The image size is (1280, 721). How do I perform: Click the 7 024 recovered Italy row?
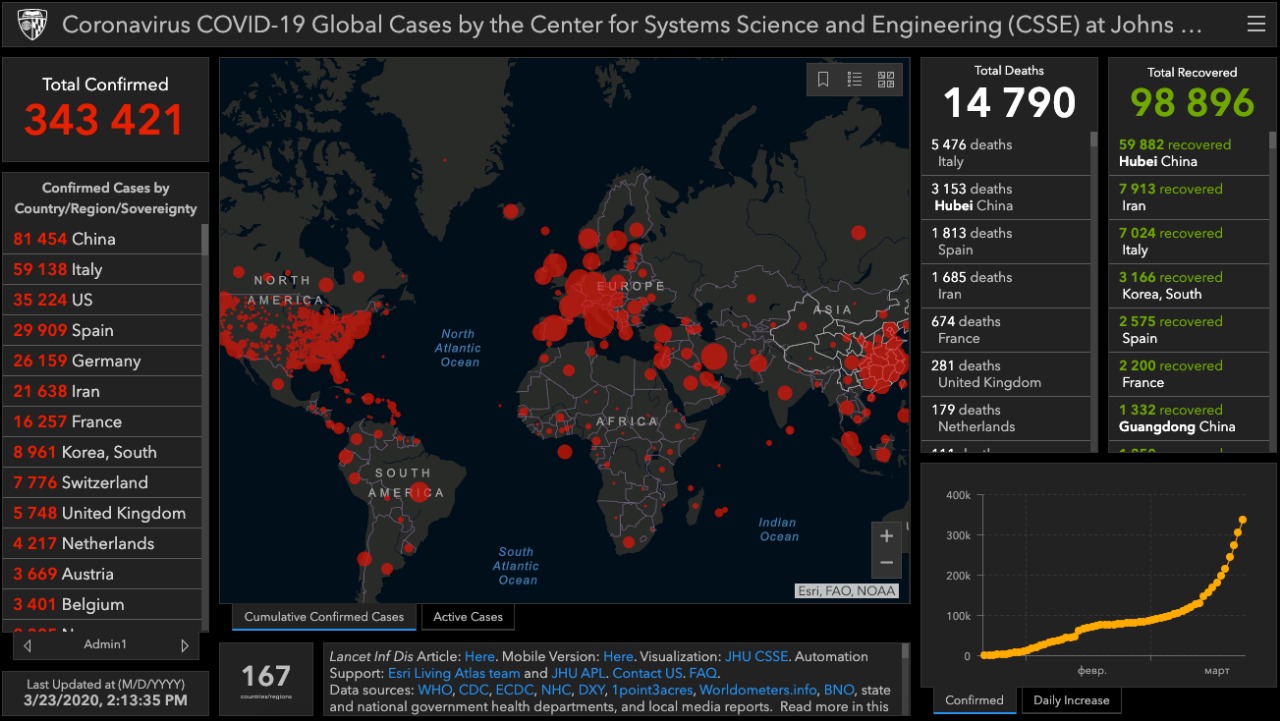[x=1189, y=241]
